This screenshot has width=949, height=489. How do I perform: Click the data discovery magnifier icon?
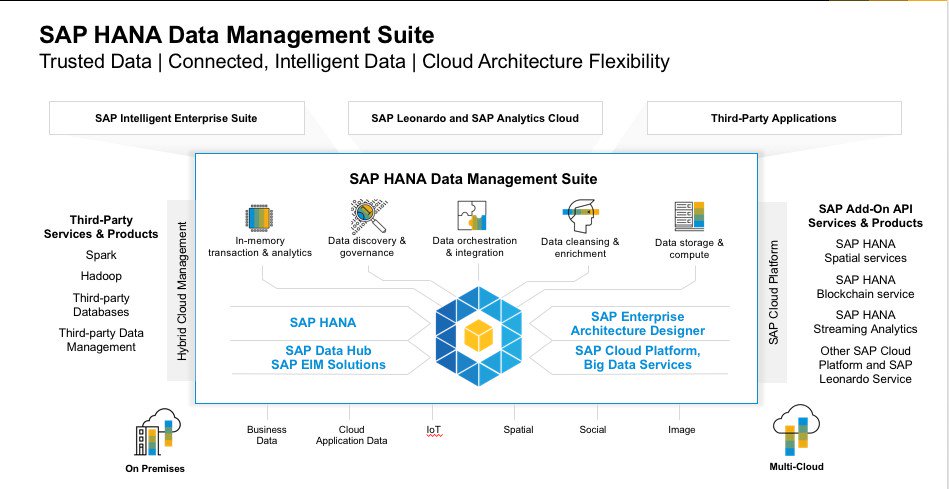[x=369, y=217]
